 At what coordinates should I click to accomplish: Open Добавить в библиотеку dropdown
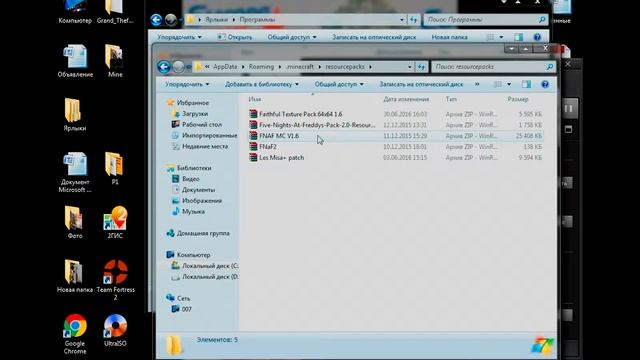pyautogui.click(x=262, y=84)
